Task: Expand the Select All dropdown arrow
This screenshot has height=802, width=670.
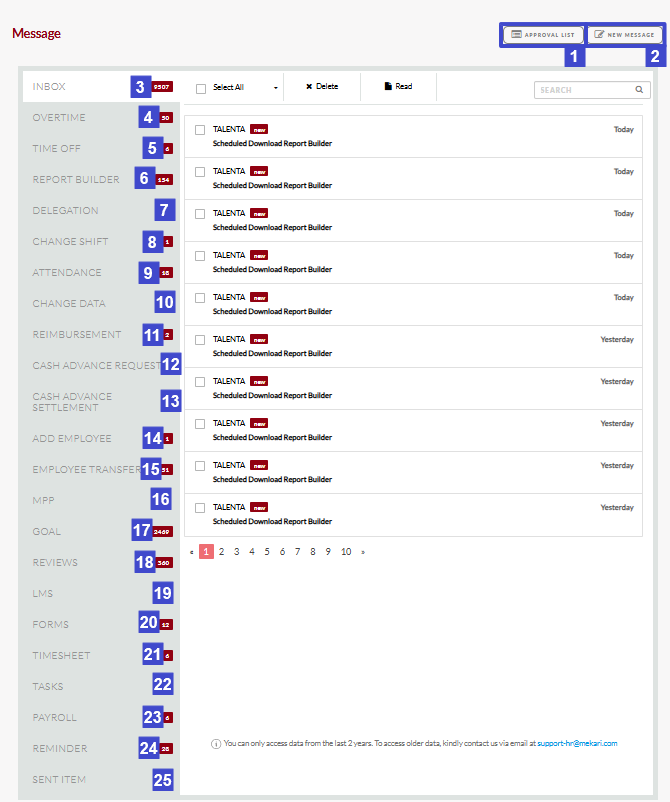Action: coord(276,88)
